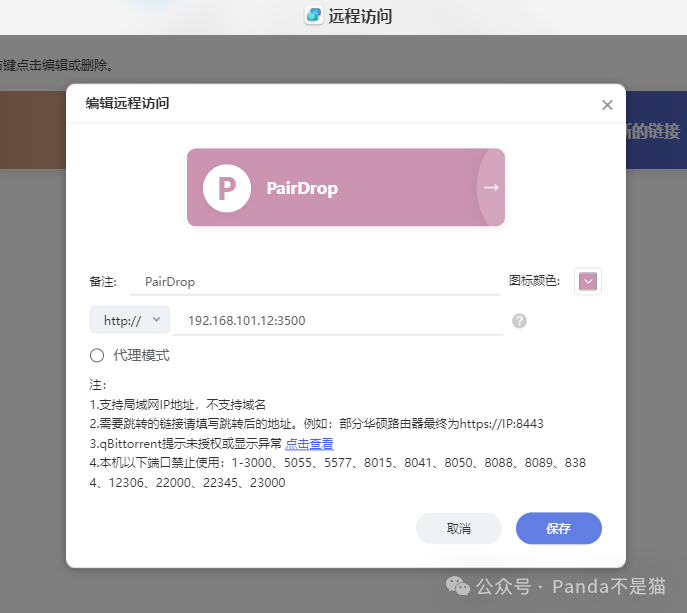Click the remote access app icon in title bar
Screen dimensions: 687x613
(x=314, y=15)
